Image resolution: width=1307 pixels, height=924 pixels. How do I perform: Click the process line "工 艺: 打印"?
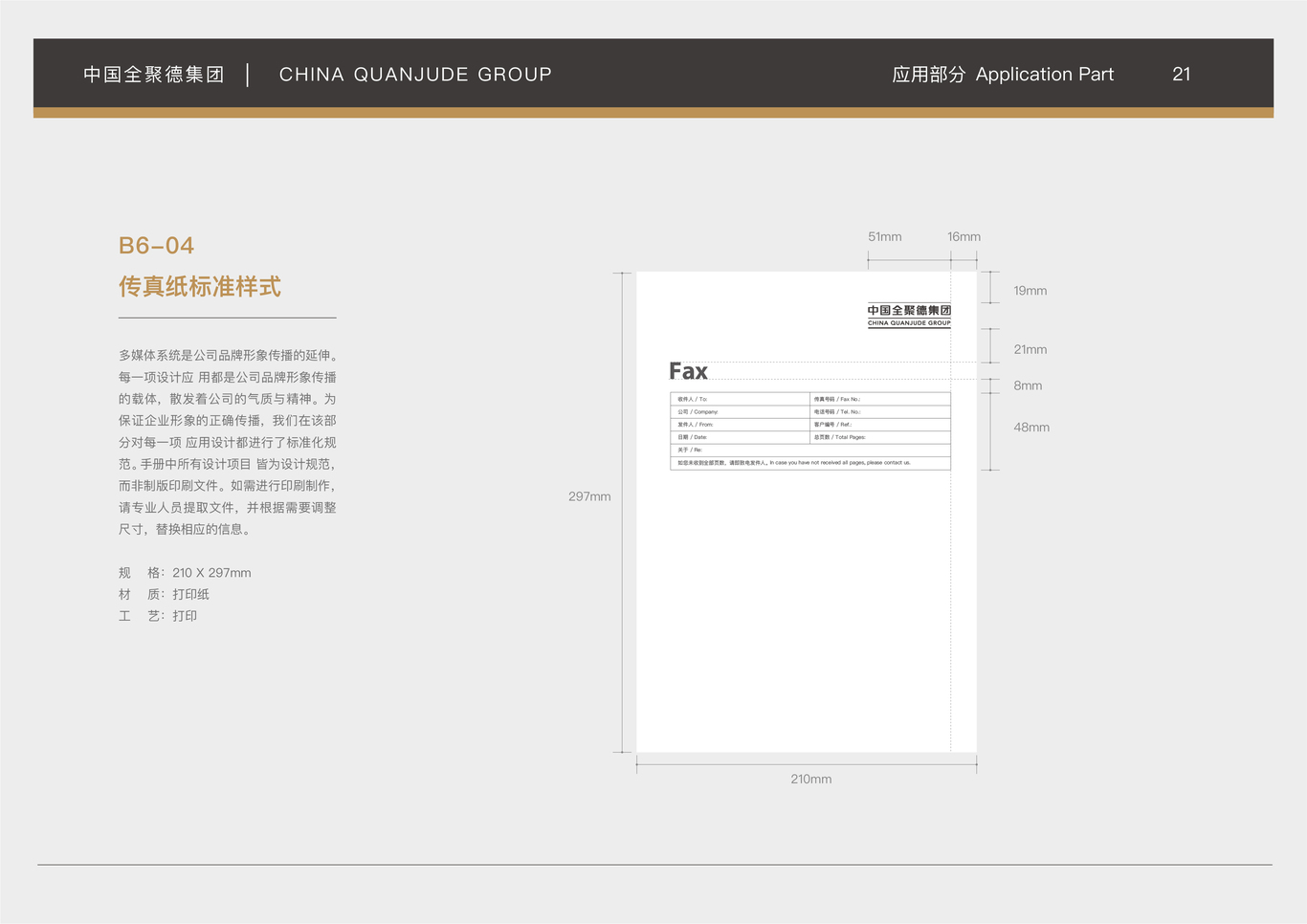click(158, 616)
